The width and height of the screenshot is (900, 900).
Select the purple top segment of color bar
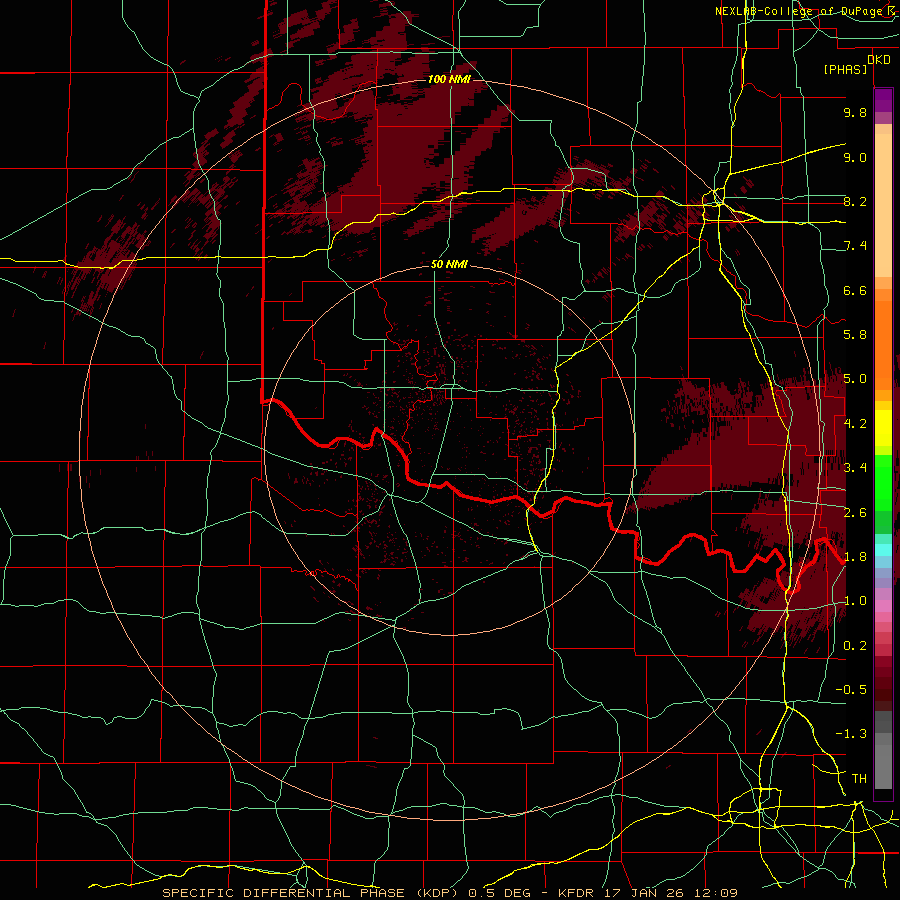tap(883, 100)
